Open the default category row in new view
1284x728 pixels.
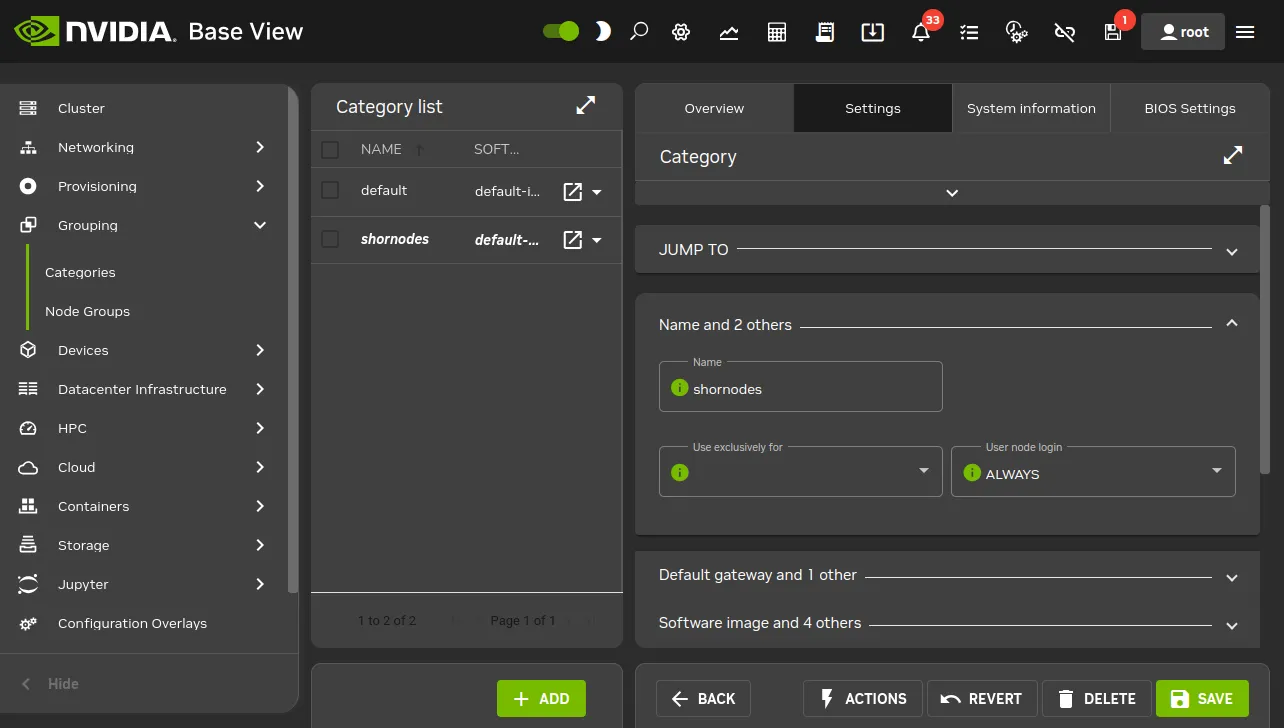[x=573, y=191]
